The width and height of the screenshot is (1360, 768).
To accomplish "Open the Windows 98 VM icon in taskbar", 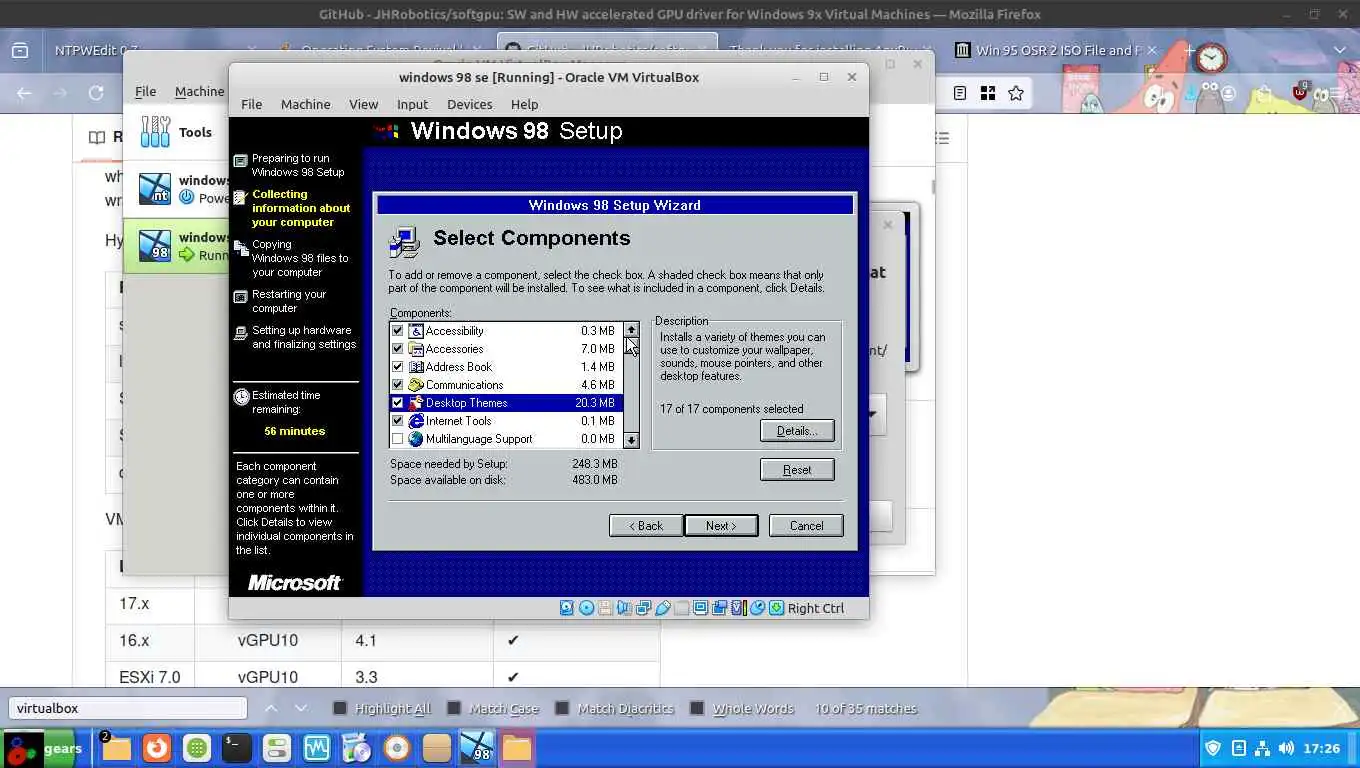I will (477, 748).
